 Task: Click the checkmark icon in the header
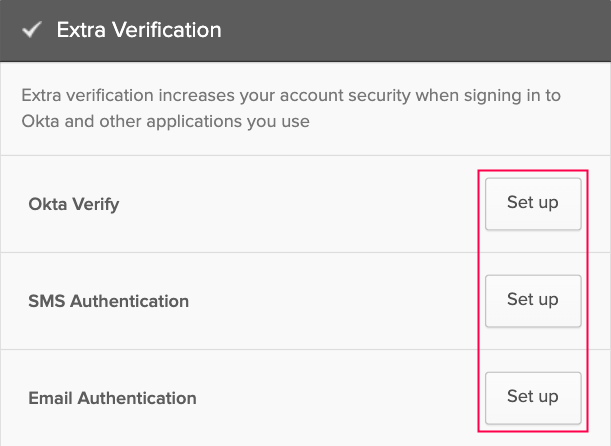click(x=32, y=30)
